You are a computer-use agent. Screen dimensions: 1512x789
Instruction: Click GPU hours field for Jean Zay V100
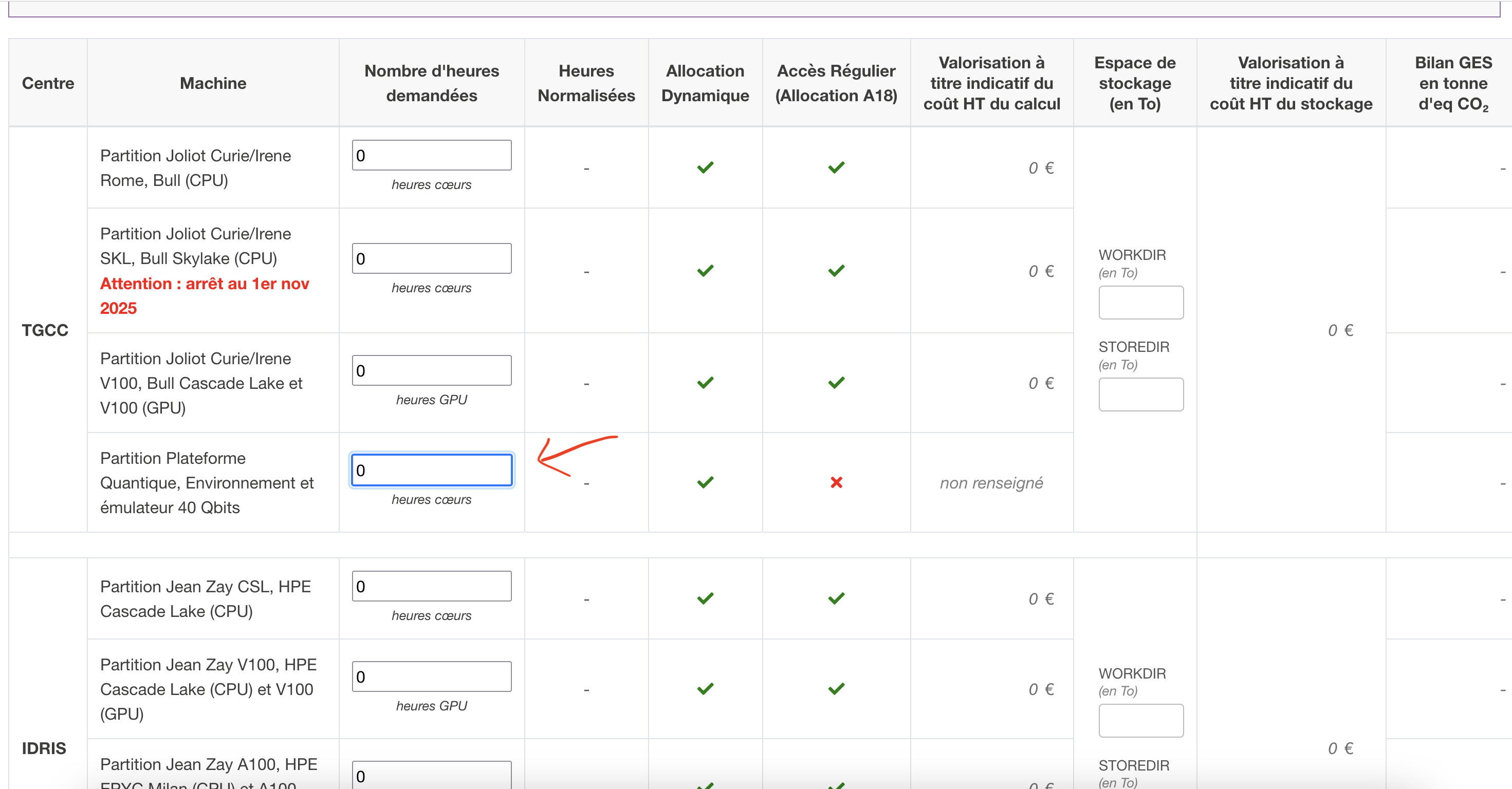click(x=431, y=677)
